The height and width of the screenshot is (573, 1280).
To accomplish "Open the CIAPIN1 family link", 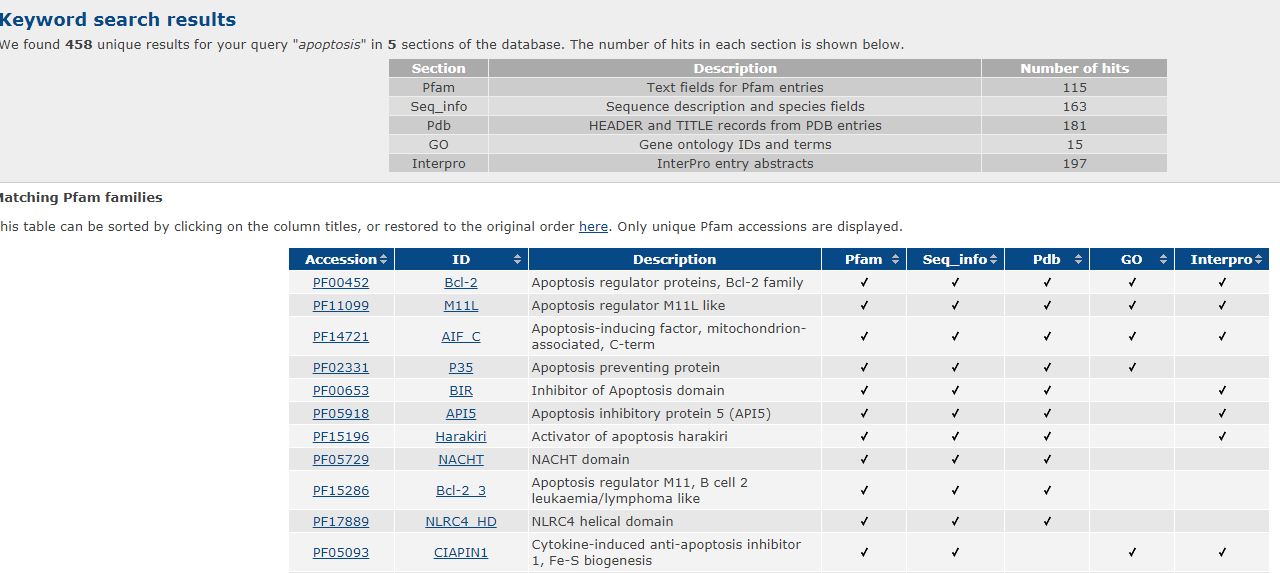I will tap(461, 553).
